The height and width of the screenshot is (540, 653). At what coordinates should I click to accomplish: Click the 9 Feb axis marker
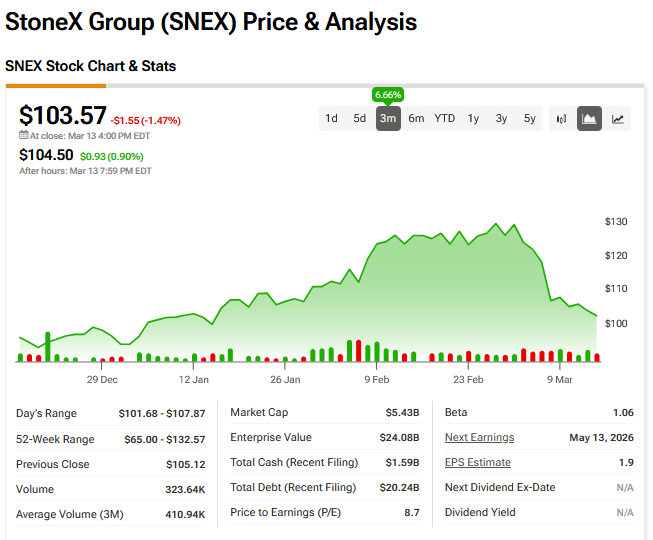coord(377,380)
